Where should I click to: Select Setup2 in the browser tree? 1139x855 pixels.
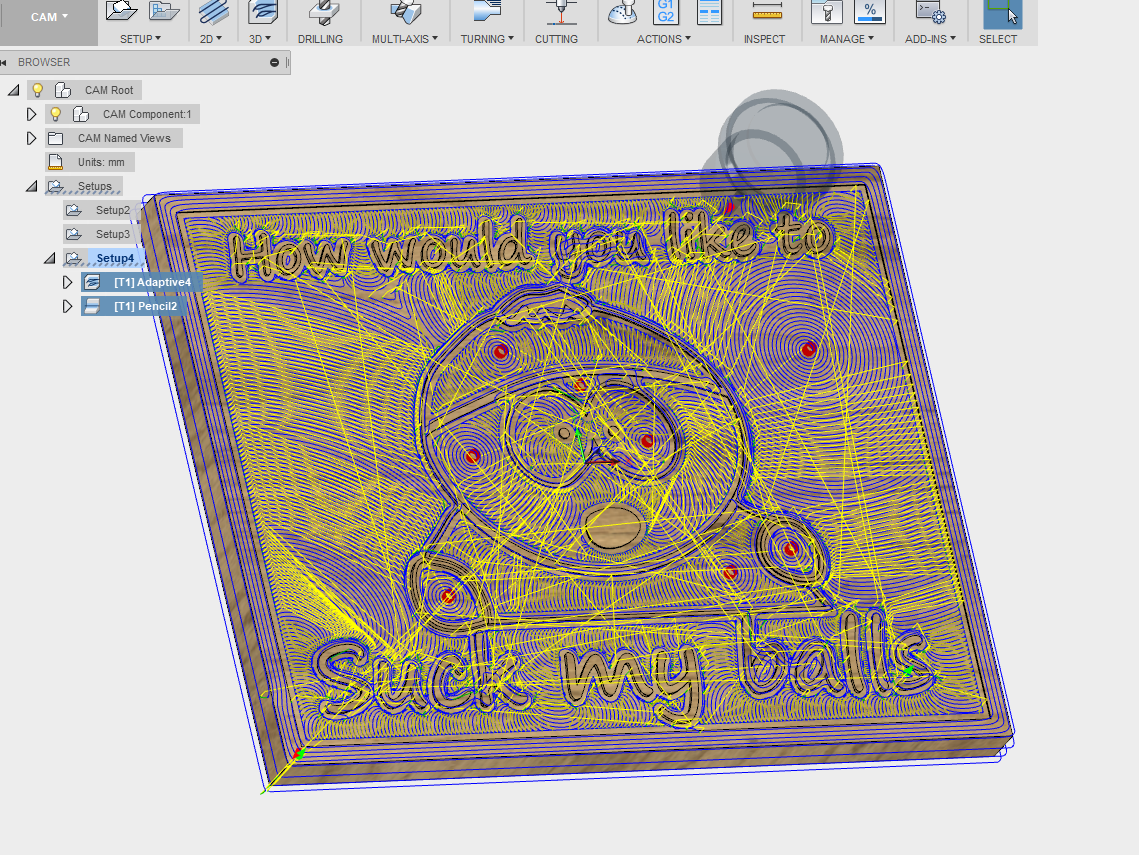[112, 210]
